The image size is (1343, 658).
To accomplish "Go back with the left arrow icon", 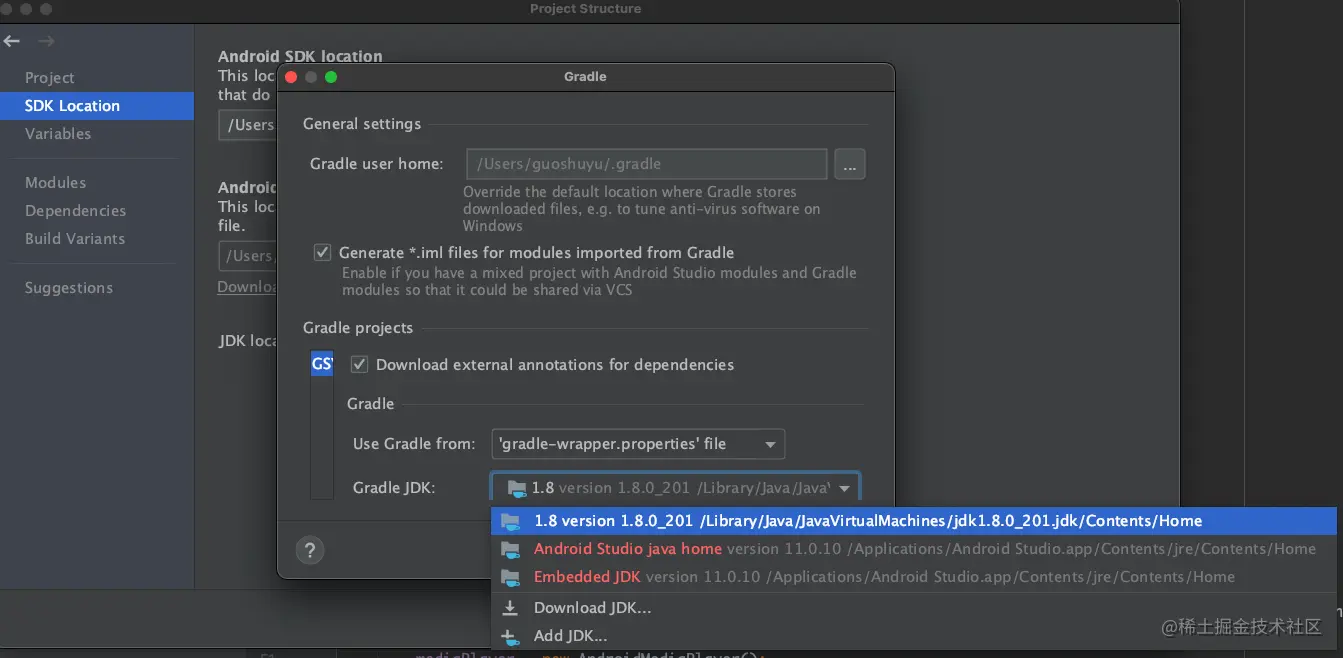I will click(12, 41).
